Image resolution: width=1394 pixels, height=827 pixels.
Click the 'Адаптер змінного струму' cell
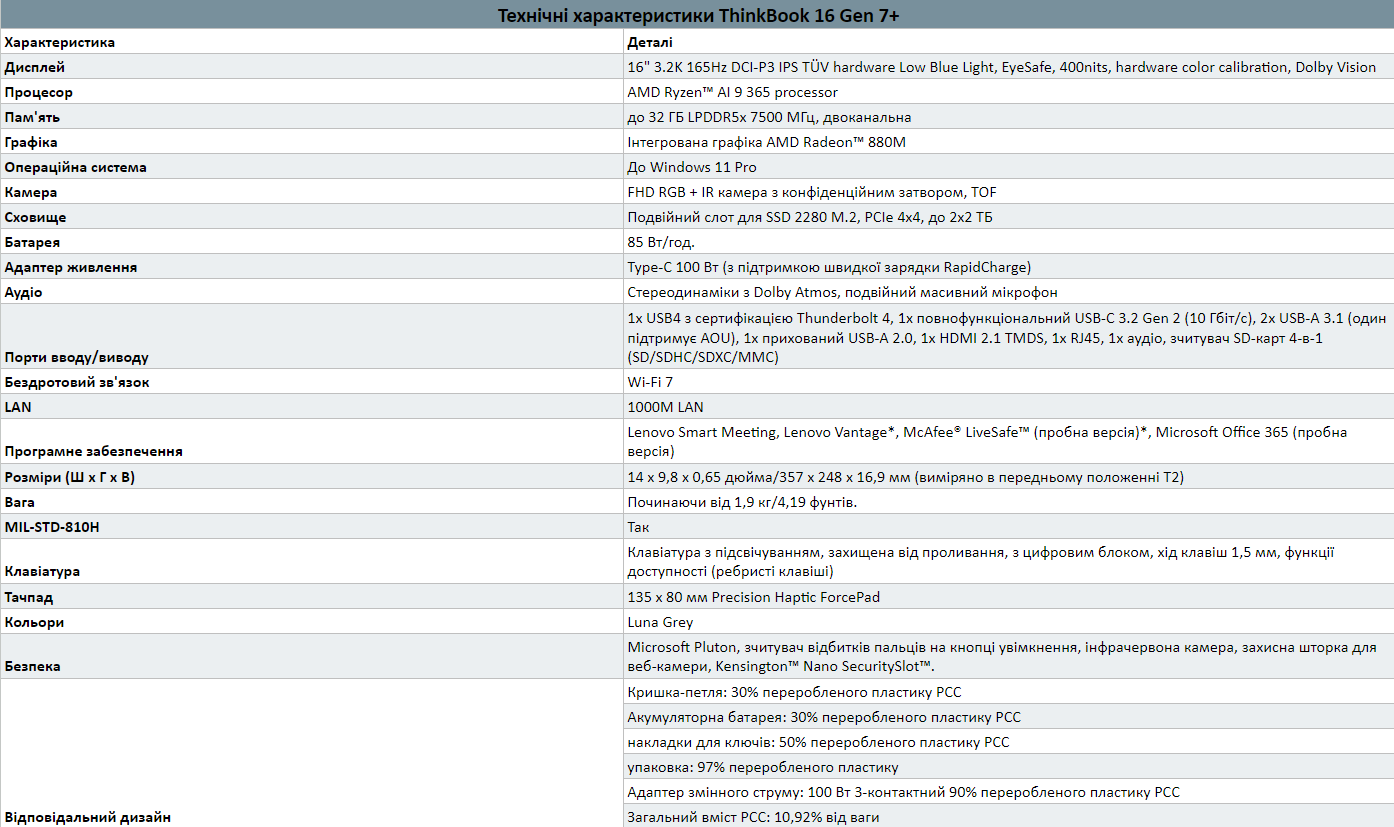[1008, 792]
